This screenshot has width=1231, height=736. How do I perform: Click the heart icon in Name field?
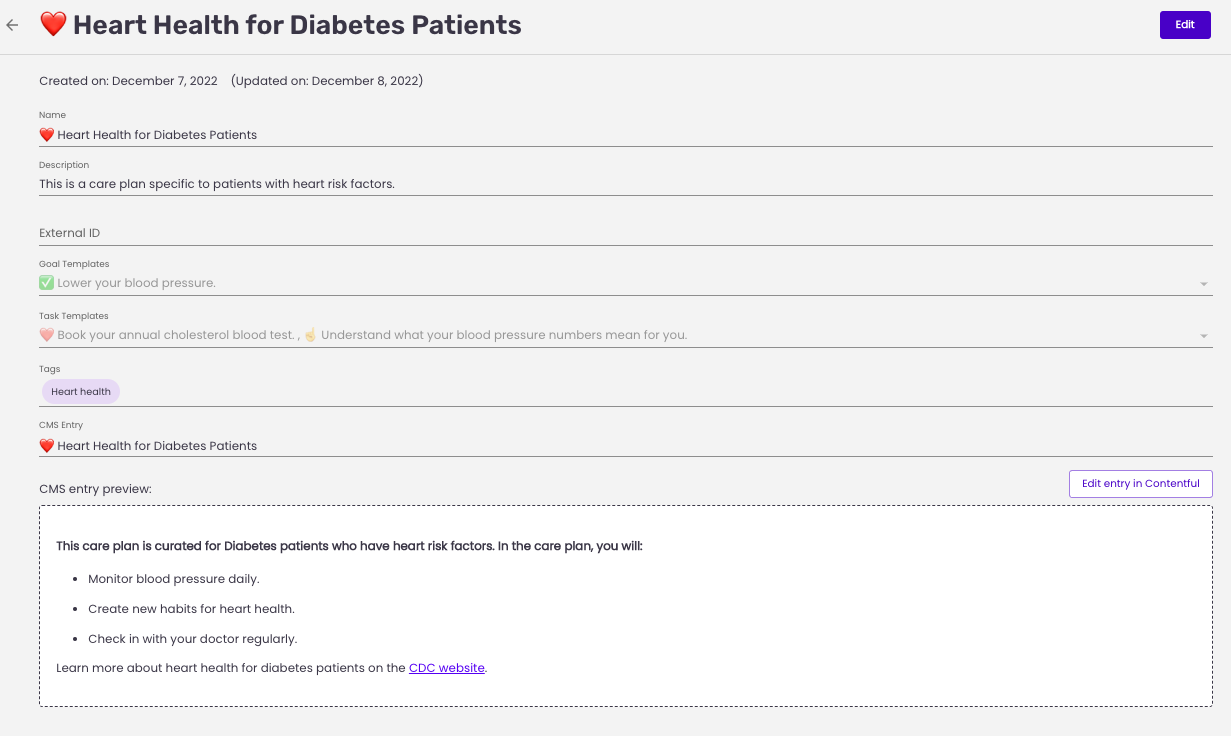(x=47, y=135)
